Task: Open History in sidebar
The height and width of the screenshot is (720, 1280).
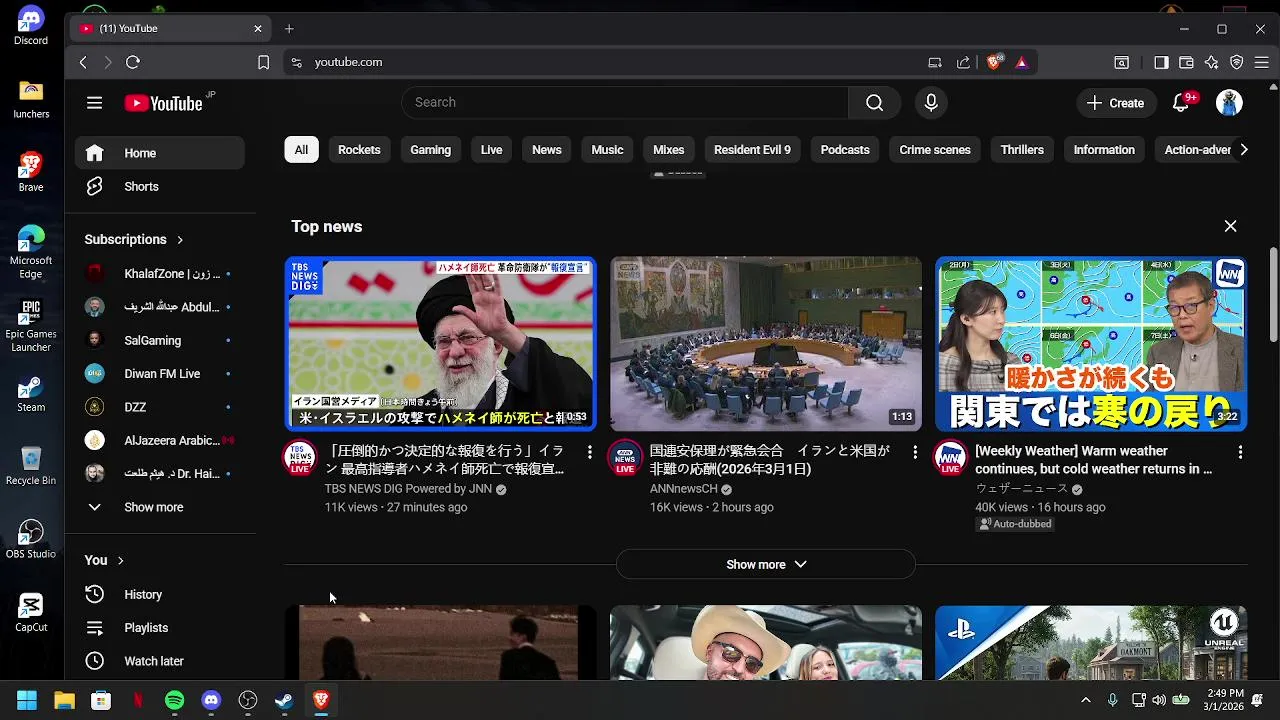Action: pyautogui.click(x=160, y=595)
